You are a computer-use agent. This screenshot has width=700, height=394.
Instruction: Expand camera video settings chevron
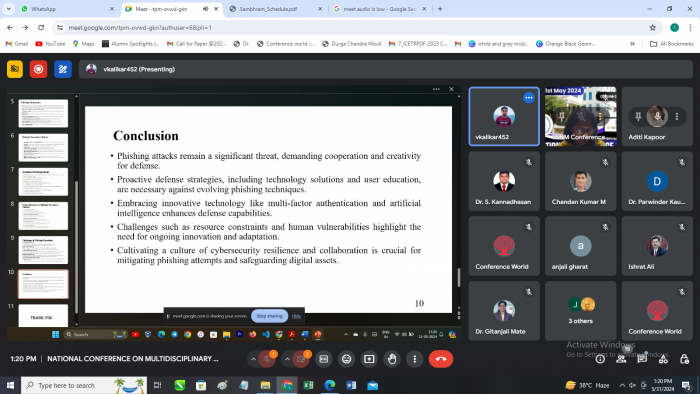point(288,359)
